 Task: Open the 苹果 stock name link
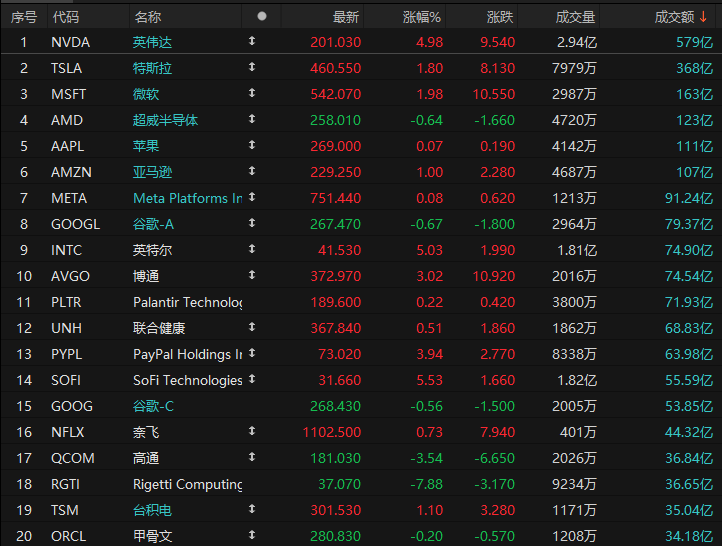tap(146, 146)
